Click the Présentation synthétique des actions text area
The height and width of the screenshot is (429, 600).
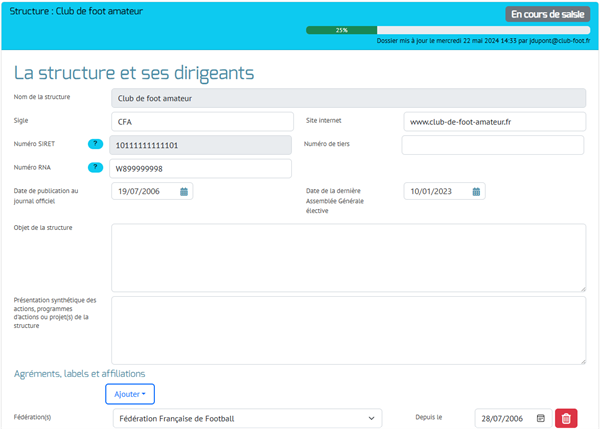(348, 330)
